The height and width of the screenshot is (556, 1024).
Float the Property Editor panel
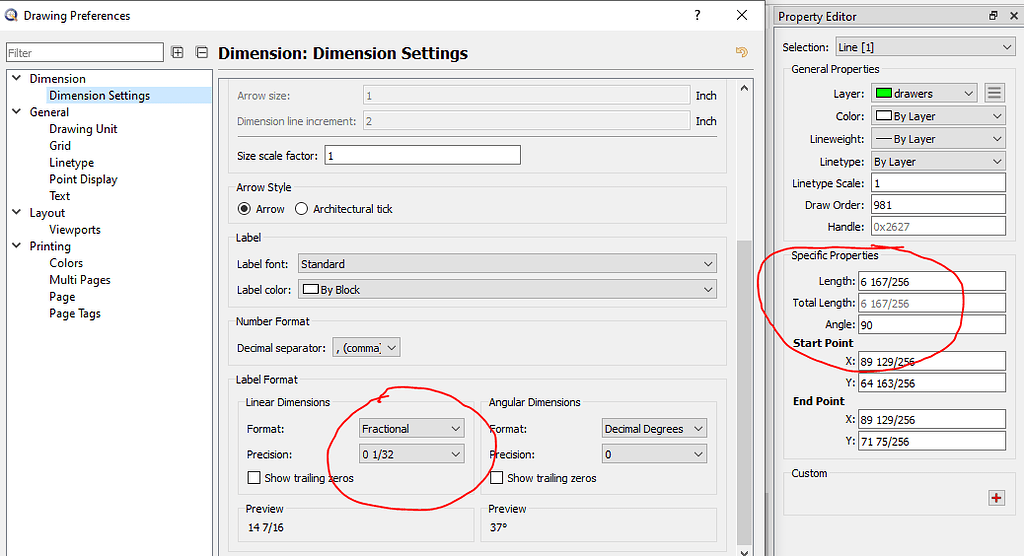tap(993, 16)
